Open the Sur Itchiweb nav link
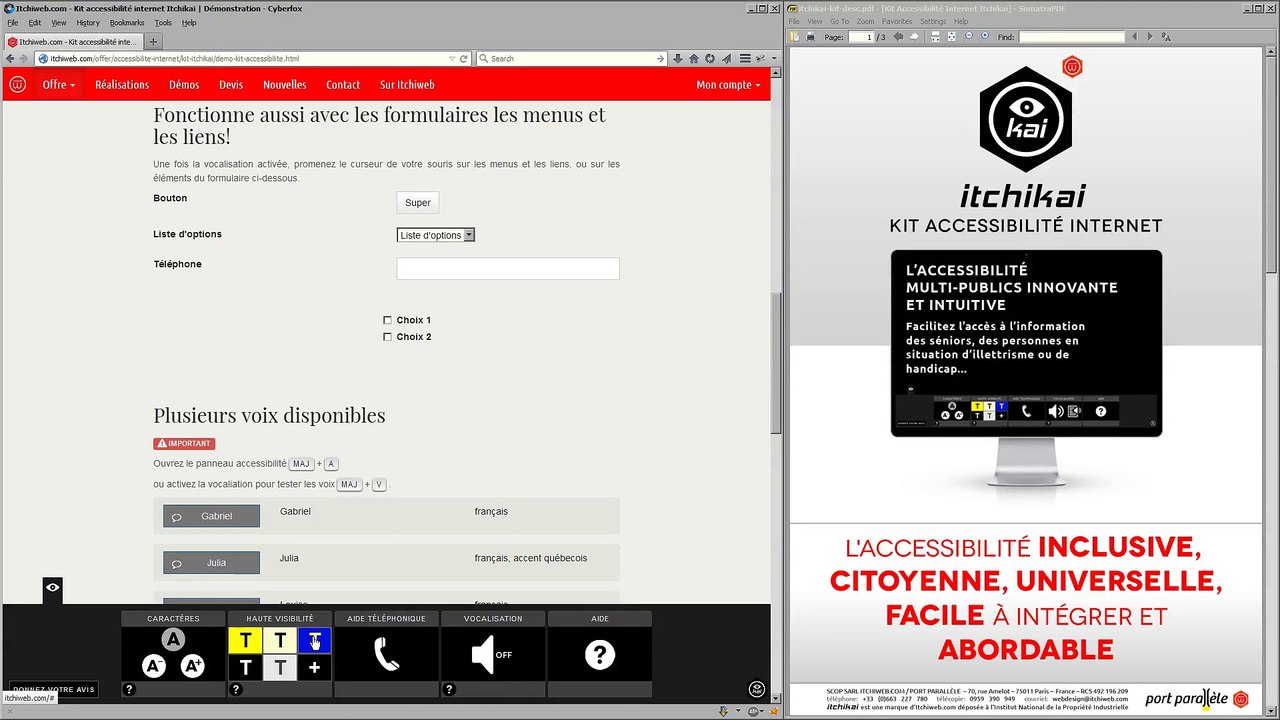The height and width of the screenshot is (720, 1280). 407,85
